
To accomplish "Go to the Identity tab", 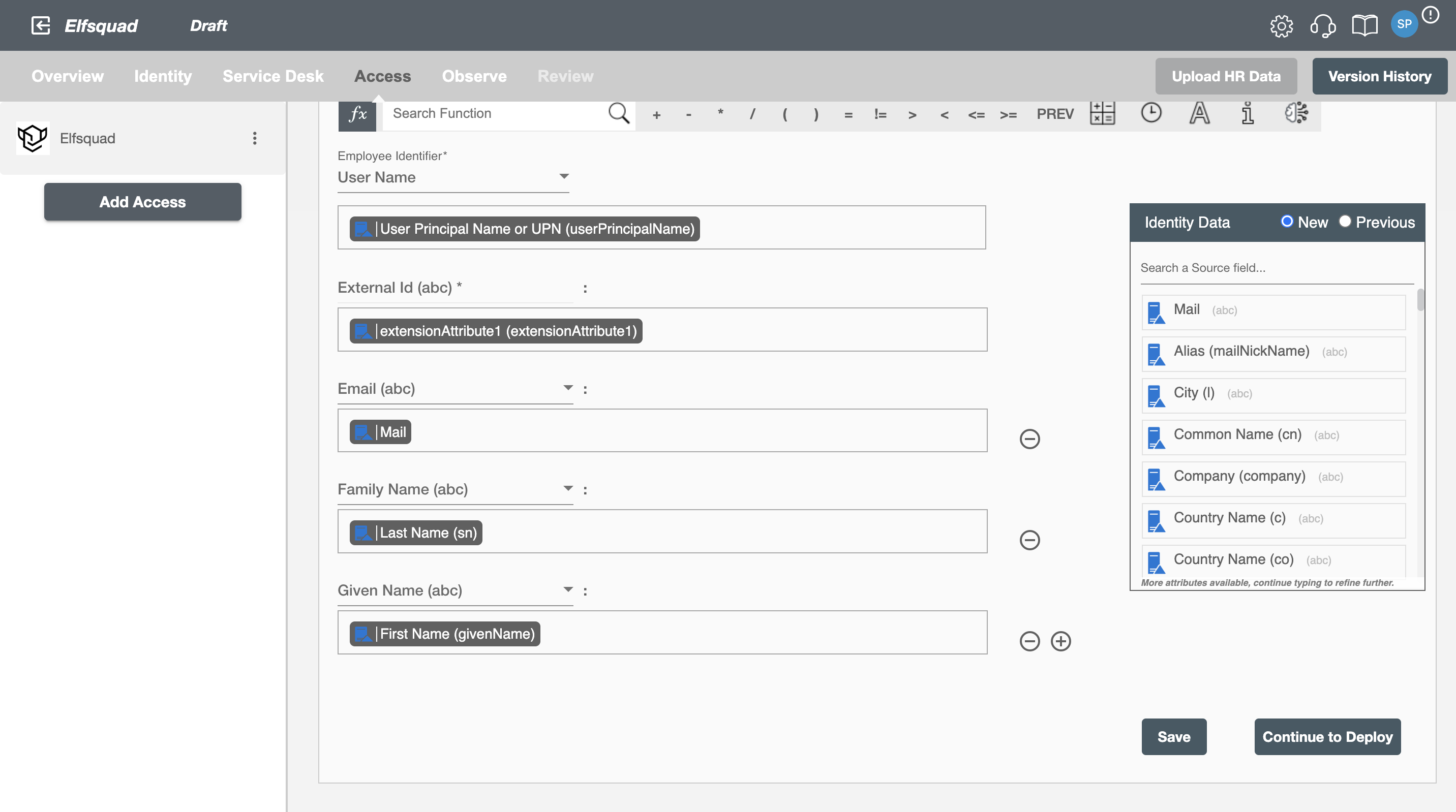I will click(x=163, y=76).
